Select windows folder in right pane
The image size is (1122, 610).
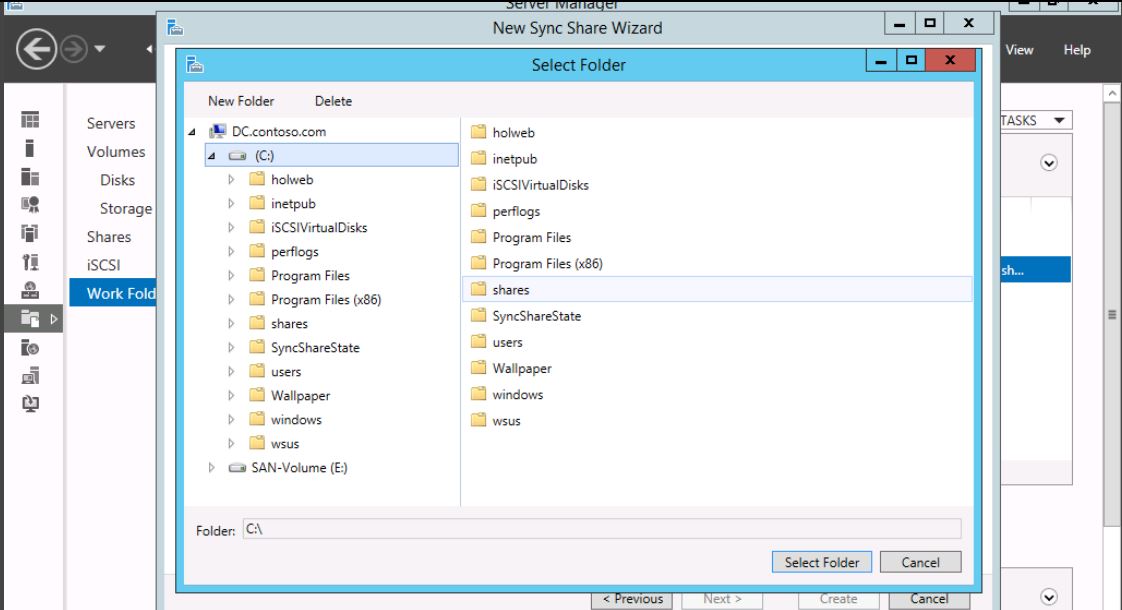point(517,394)
